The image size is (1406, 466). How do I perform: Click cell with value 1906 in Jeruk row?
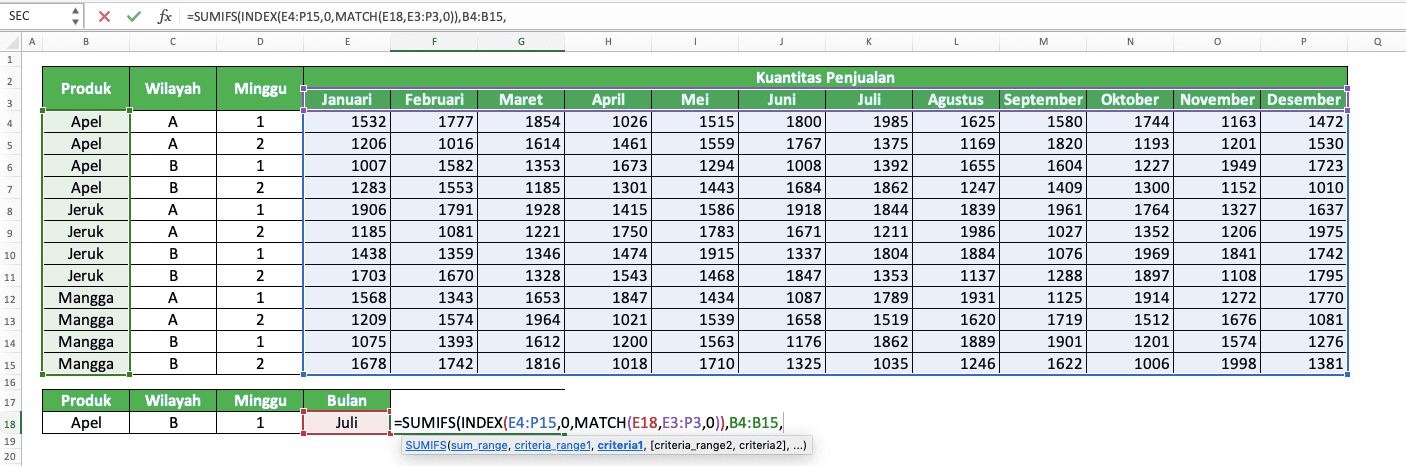click(x=347, y=211)
